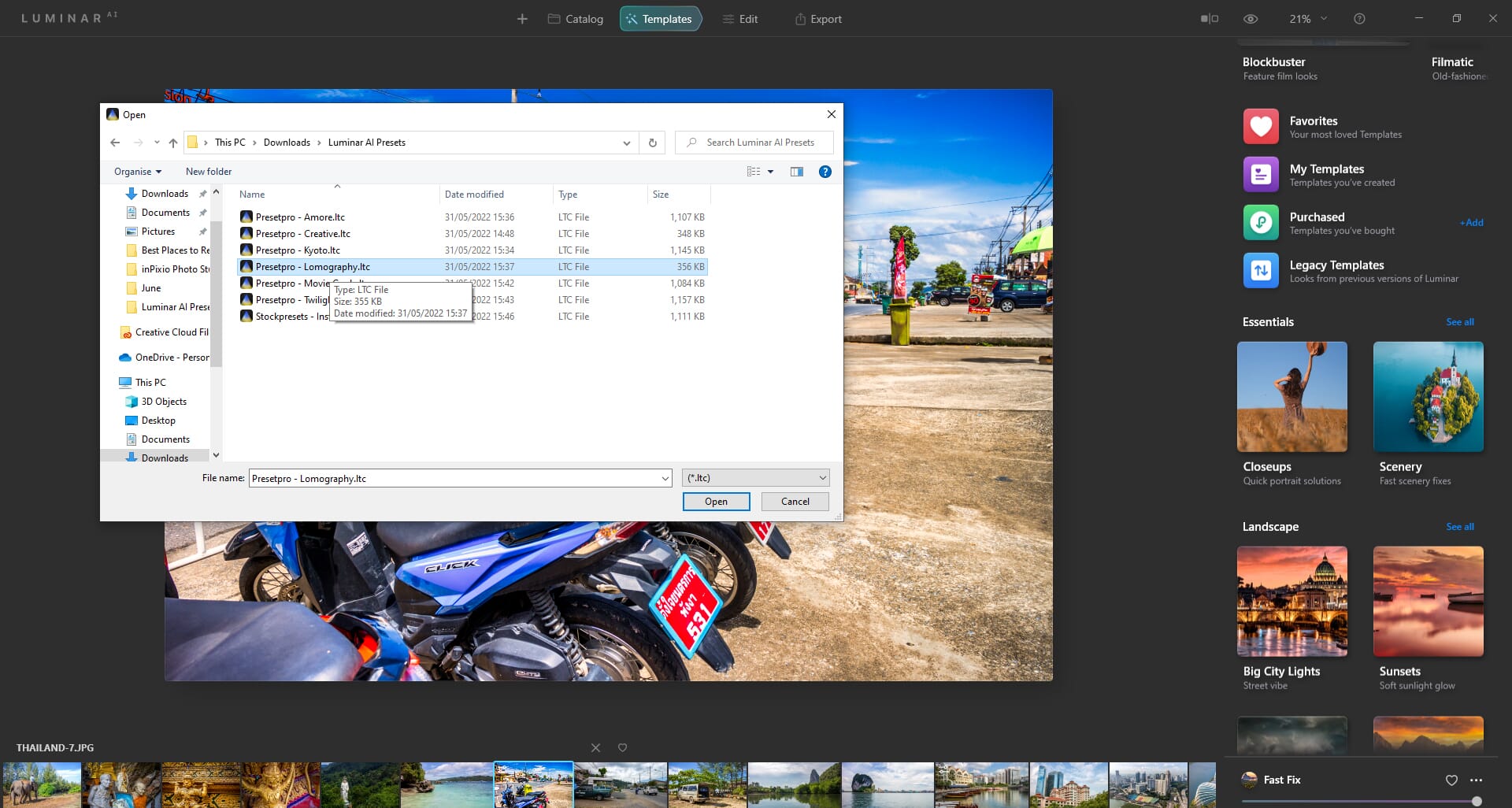Select Presetpro - Lomography.ltc file

pos(472,267)
